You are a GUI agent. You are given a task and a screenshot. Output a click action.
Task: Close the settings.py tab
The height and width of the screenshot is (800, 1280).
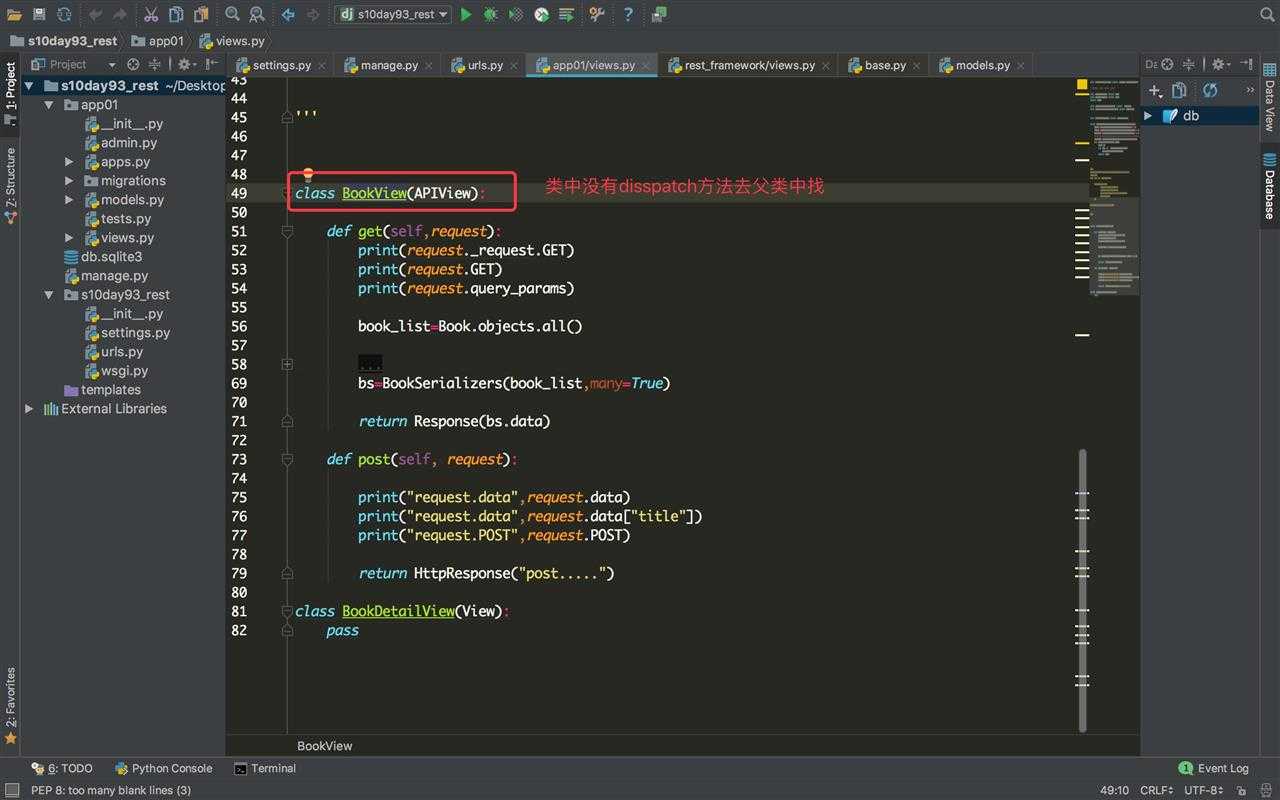point(322,66)
